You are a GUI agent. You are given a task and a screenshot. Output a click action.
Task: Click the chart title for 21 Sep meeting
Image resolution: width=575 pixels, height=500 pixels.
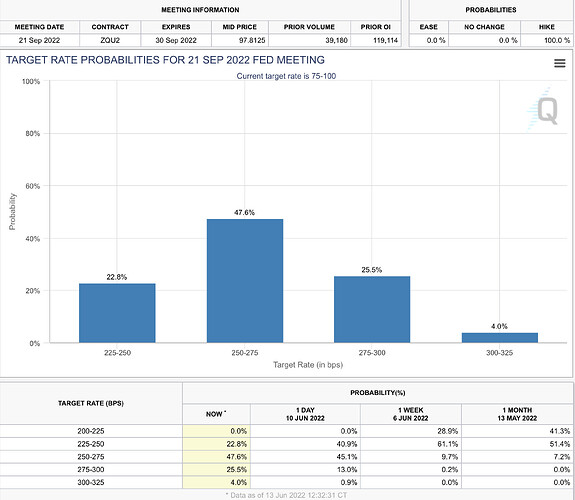click(165, 60)
